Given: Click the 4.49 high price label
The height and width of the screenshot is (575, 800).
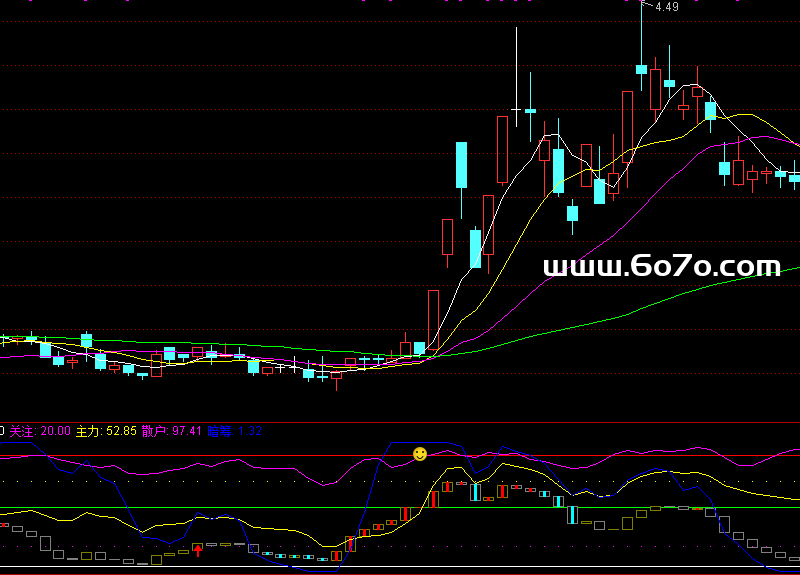Looking at the screenshot, I should coord(667,7).
